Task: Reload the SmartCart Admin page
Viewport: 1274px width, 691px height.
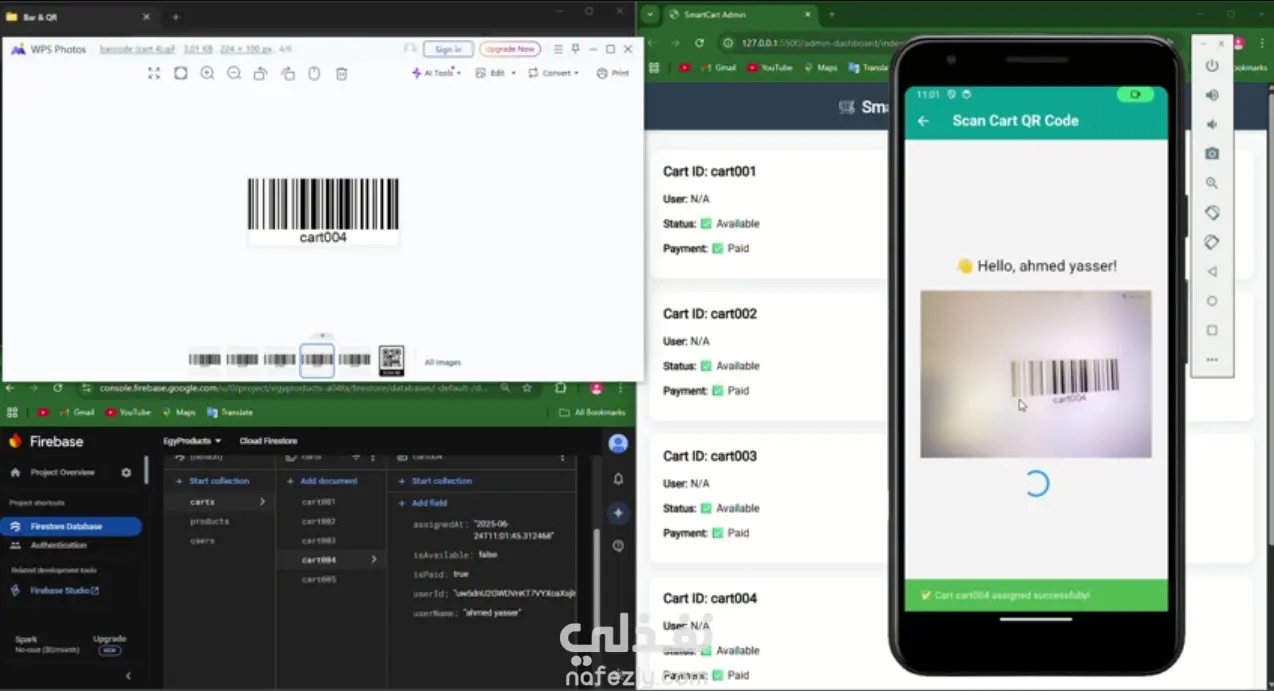Action: tap(699, 43)
